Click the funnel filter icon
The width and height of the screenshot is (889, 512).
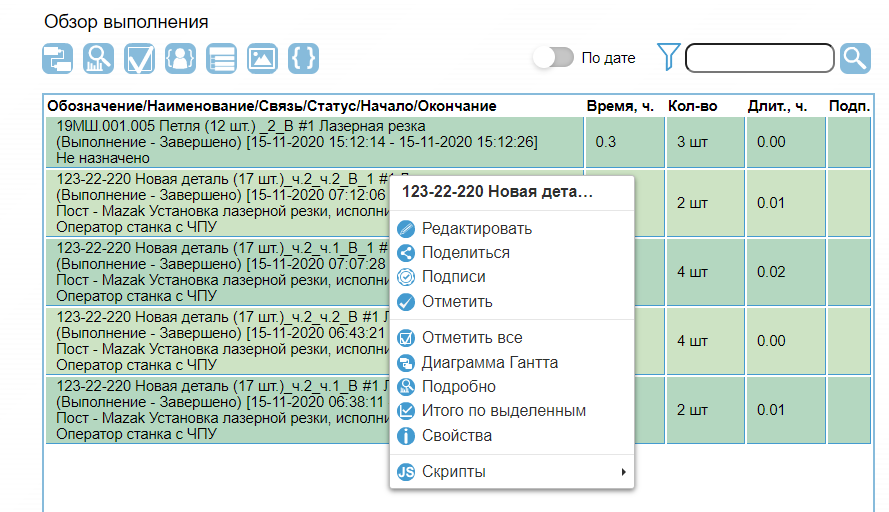pos(668,58)
